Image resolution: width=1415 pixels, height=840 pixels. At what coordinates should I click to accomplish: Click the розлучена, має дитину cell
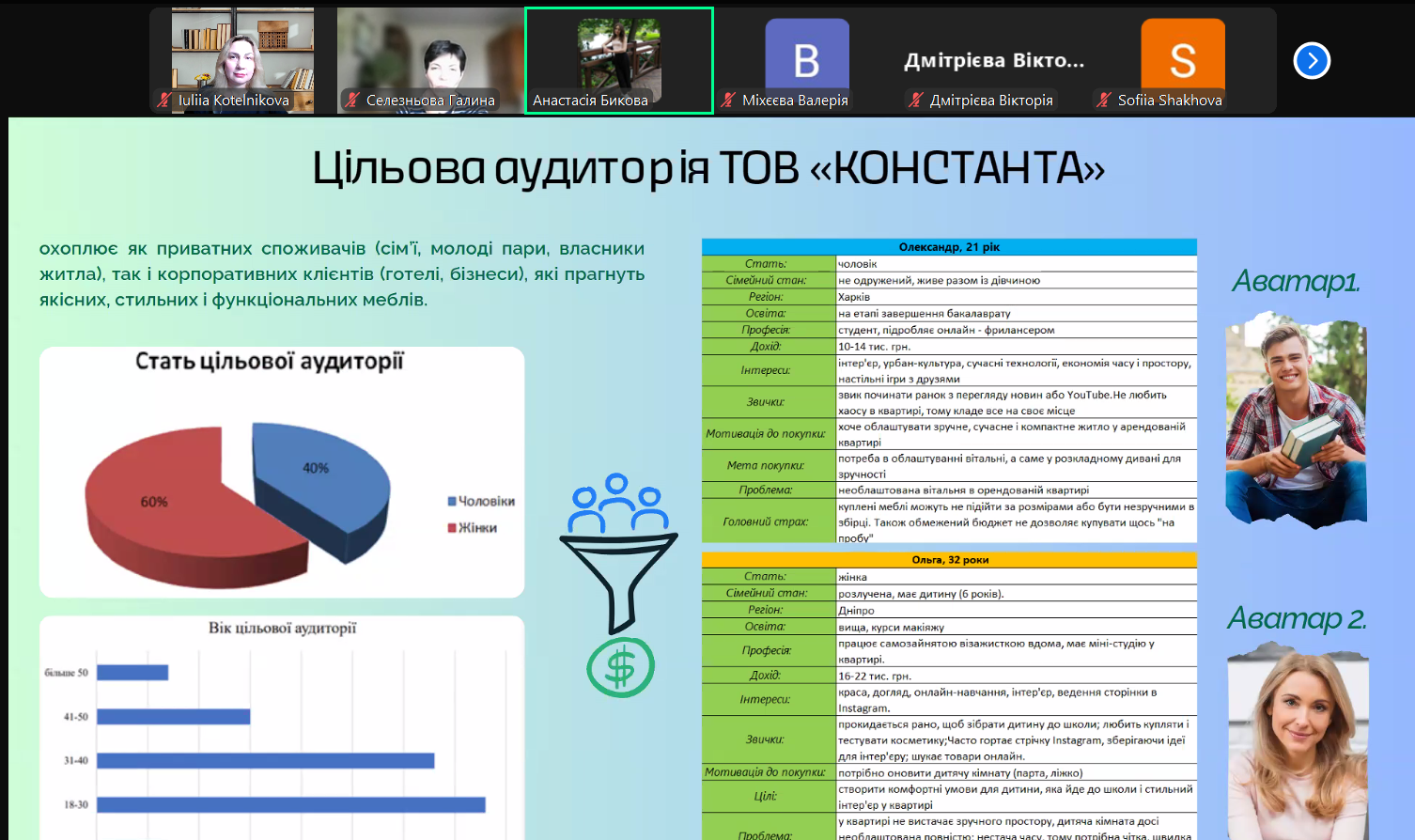(x=1017, y=594)
